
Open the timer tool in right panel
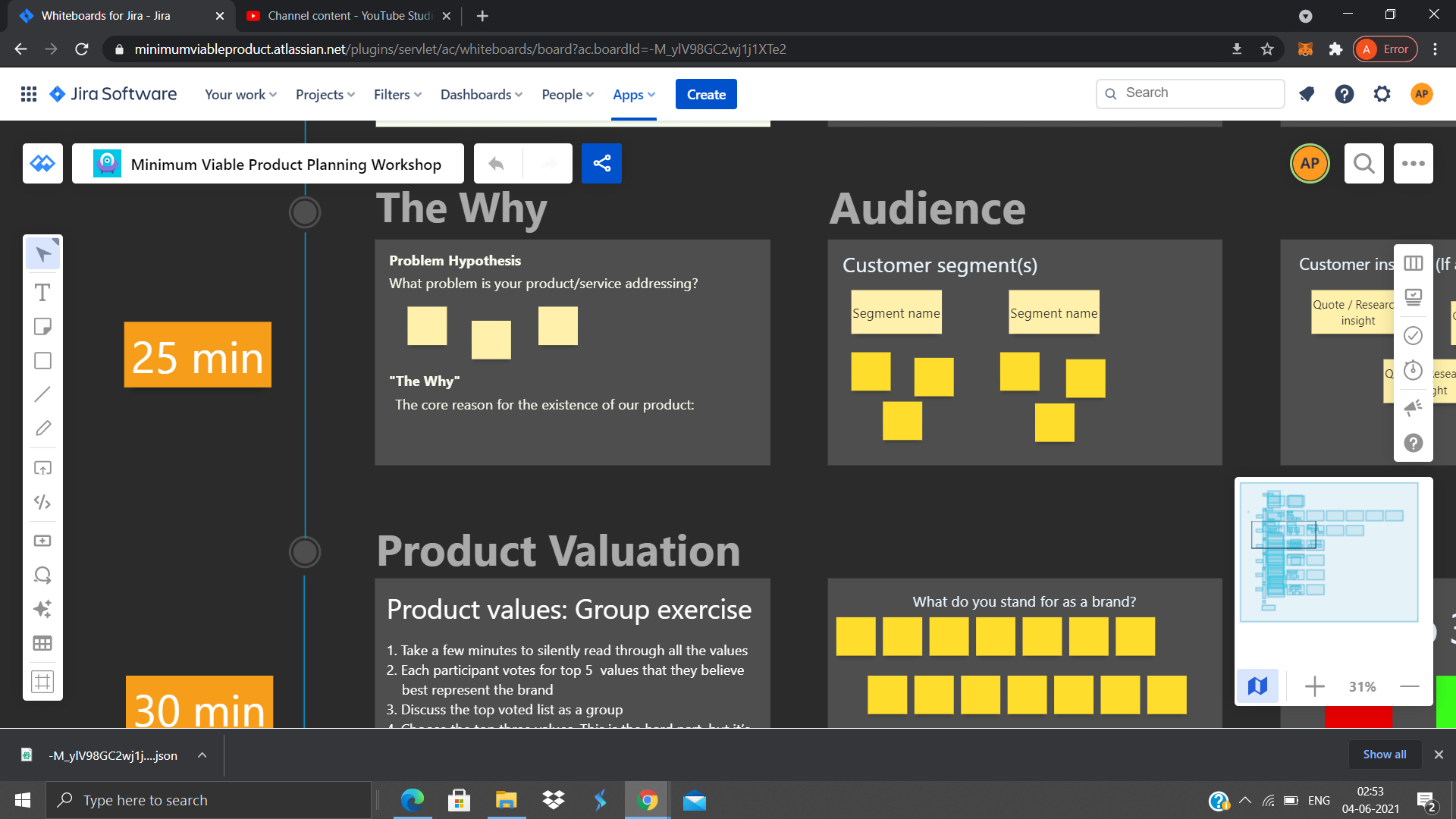1413,370
